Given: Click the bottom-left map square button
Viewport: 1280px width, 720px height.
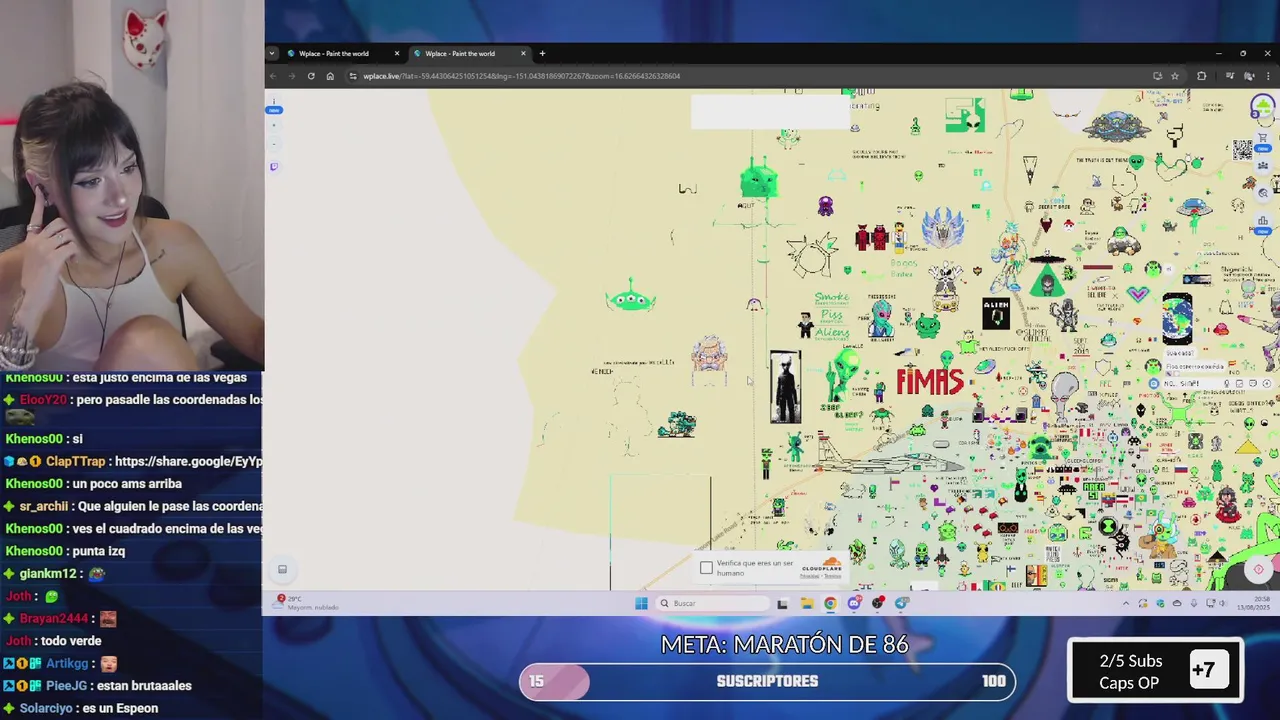Looking at the screenshot, I should point(282,569).
